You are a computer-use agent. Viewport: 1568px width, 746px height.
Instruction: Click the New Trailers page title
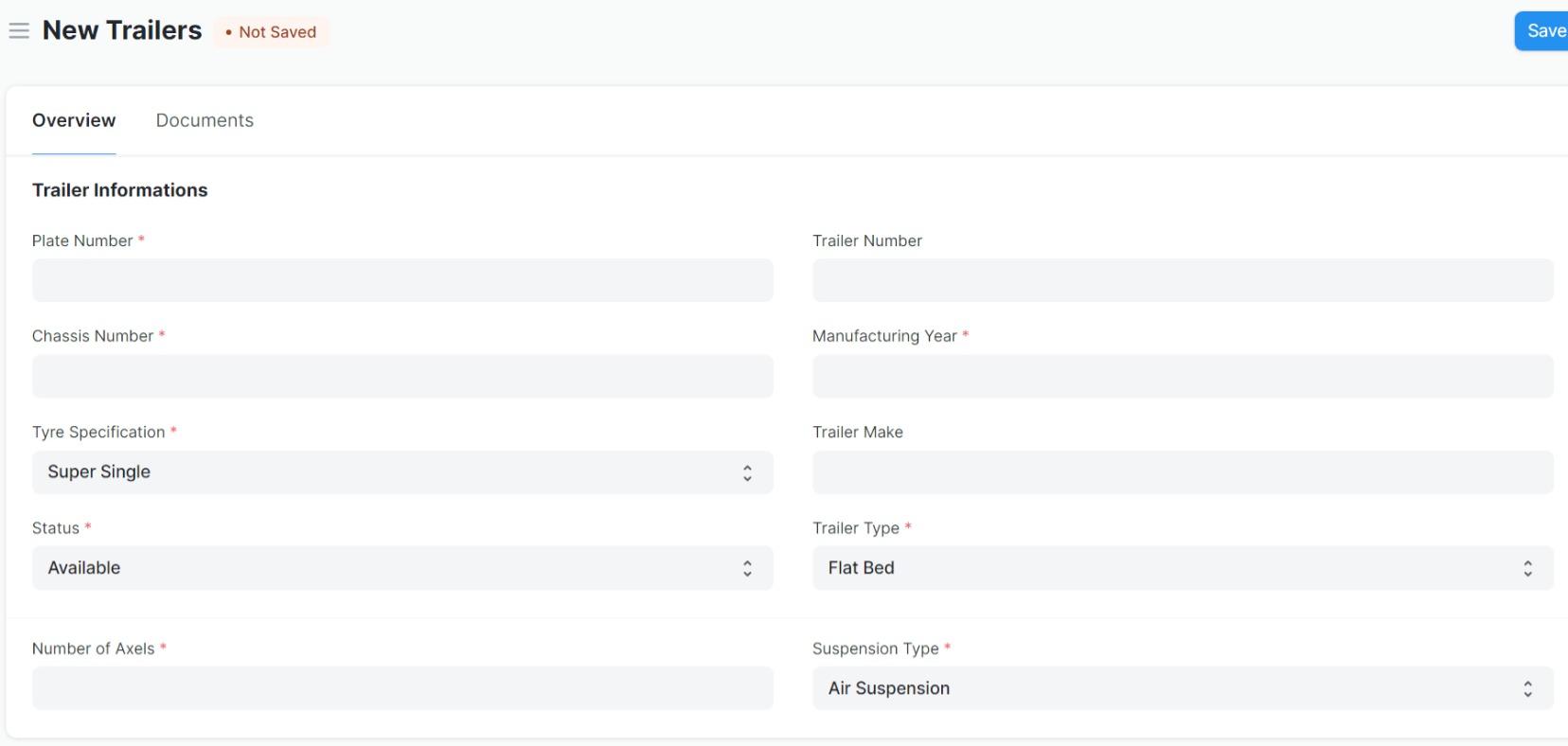(x=122, y=30)
